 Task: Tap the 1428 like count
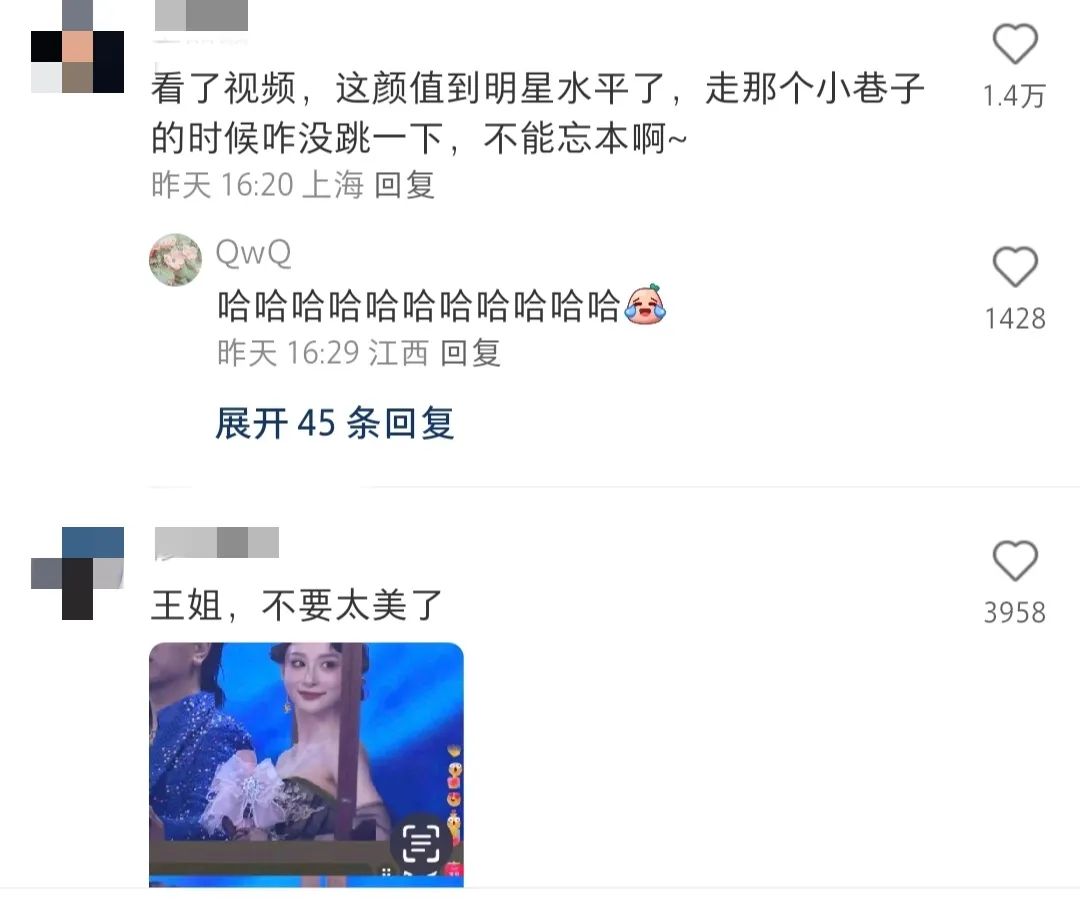click(1015, 318)
